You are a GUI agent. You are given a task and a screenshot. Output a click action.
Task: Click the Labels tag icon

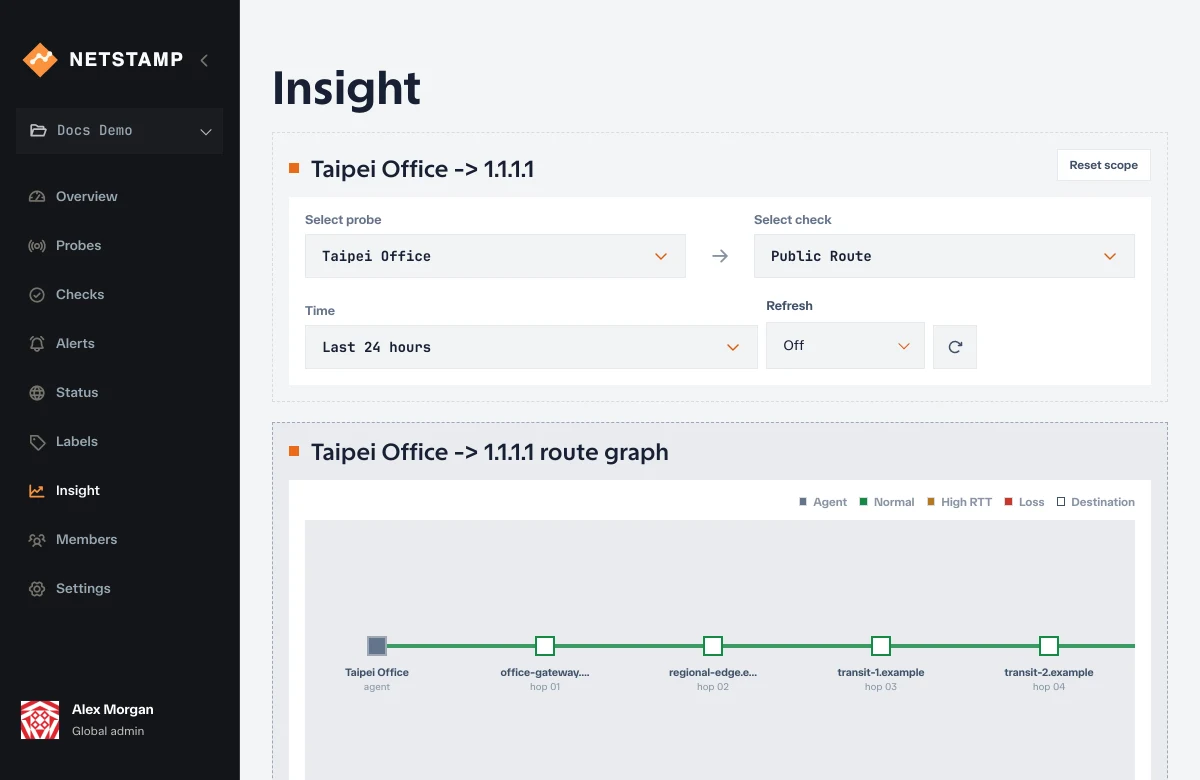[37, 442]
